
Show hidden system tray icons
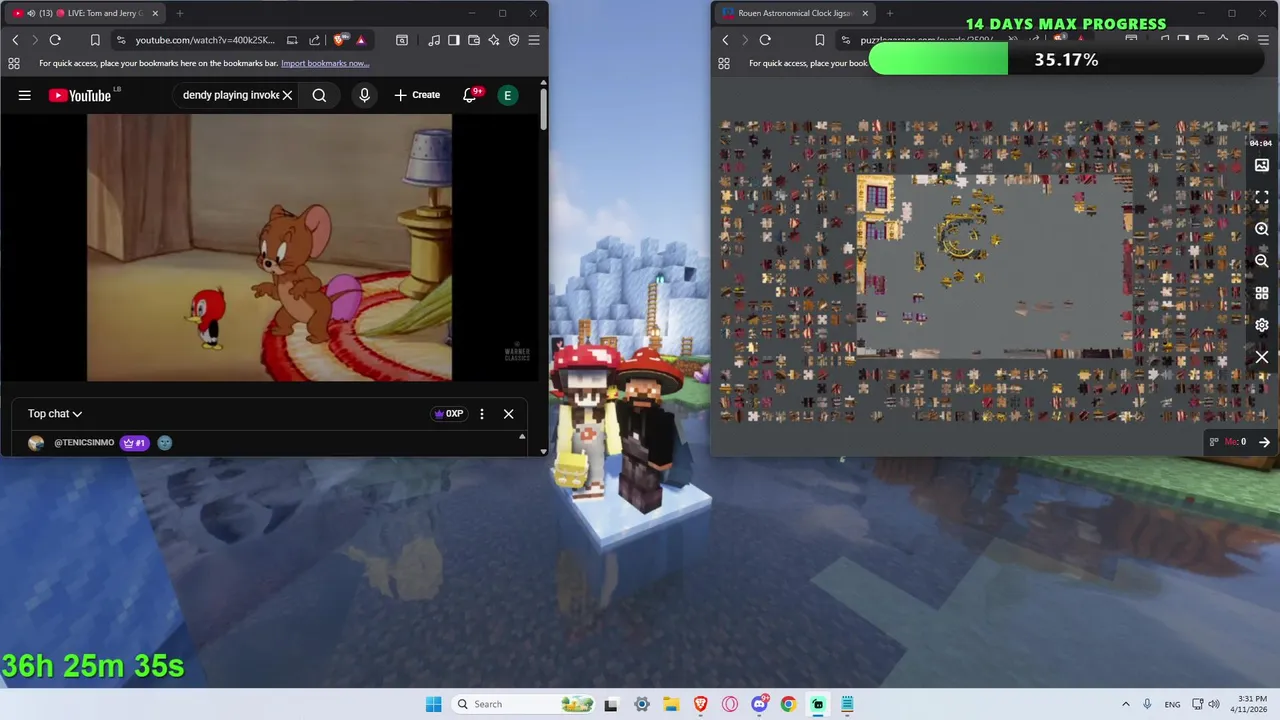1125,704
